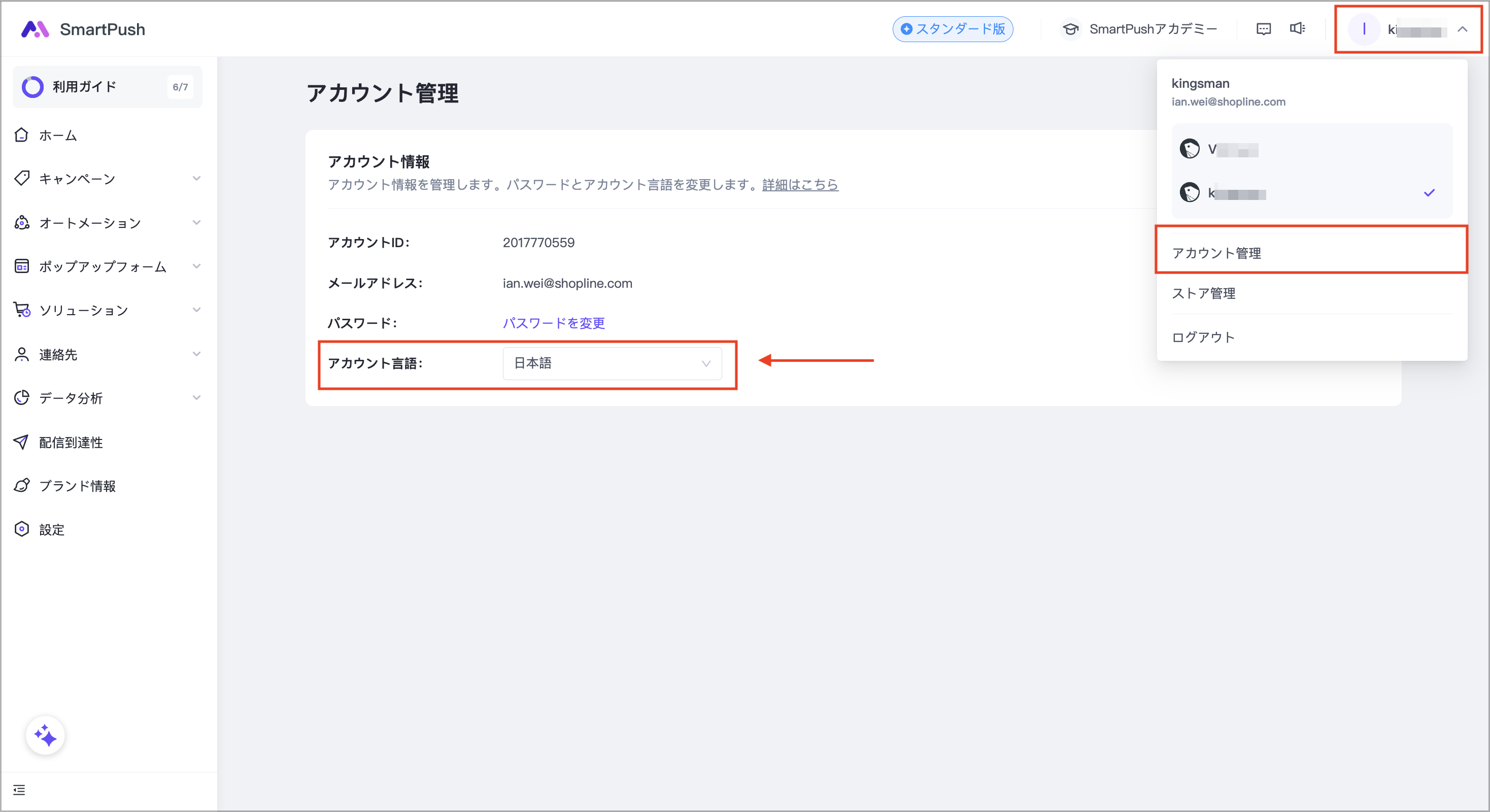Click the AI assistant sparkle icon
Screen dimensions: 1490x812
tap(45, 736)
